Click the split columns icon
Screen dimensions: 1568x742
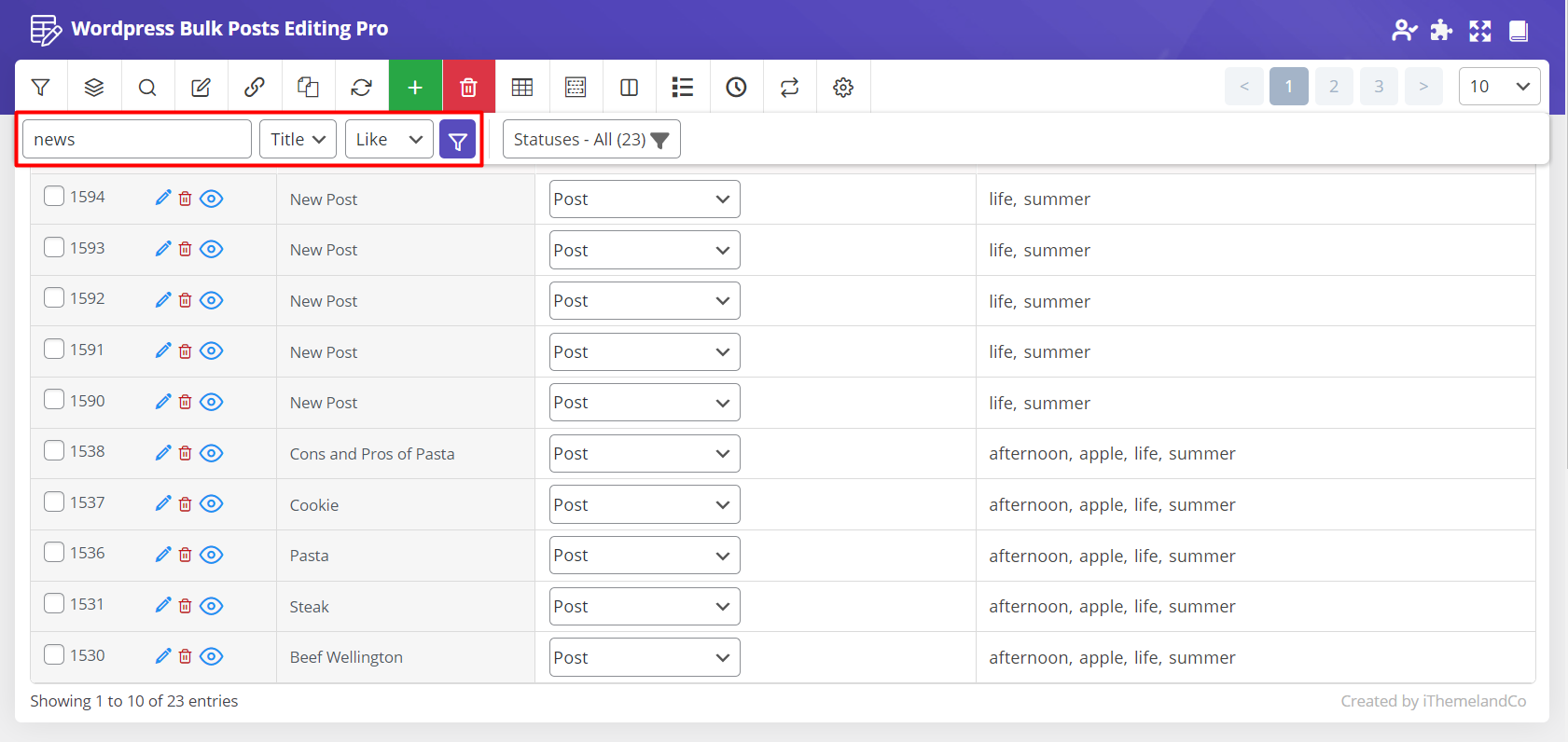click(x=630, y=87)
